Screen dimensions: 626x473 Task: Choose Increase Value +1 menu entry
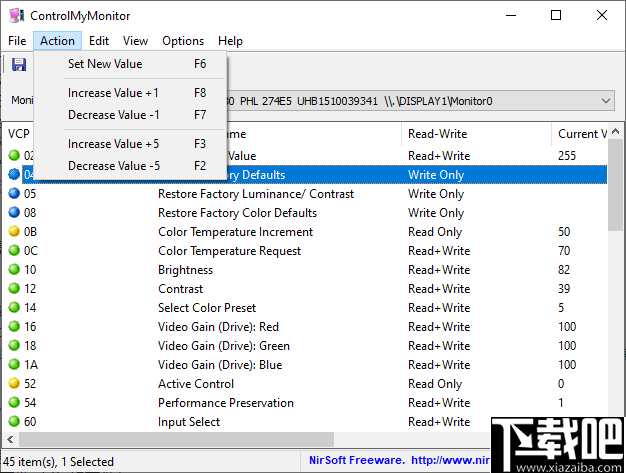click(x=131, y=93)
